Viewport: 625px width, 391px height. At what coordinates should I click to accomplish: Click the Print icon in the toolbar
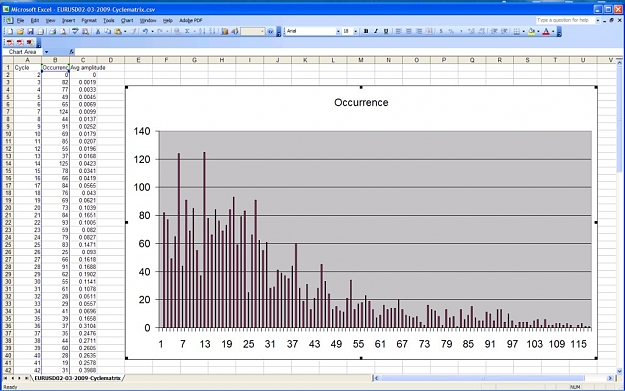click(53, 31)
